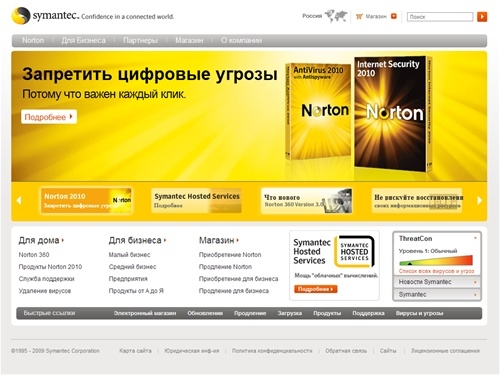The image size is (500, 375).
Task: Expand the ThreatCon panel arrow
Action: [x=475, y=238]
